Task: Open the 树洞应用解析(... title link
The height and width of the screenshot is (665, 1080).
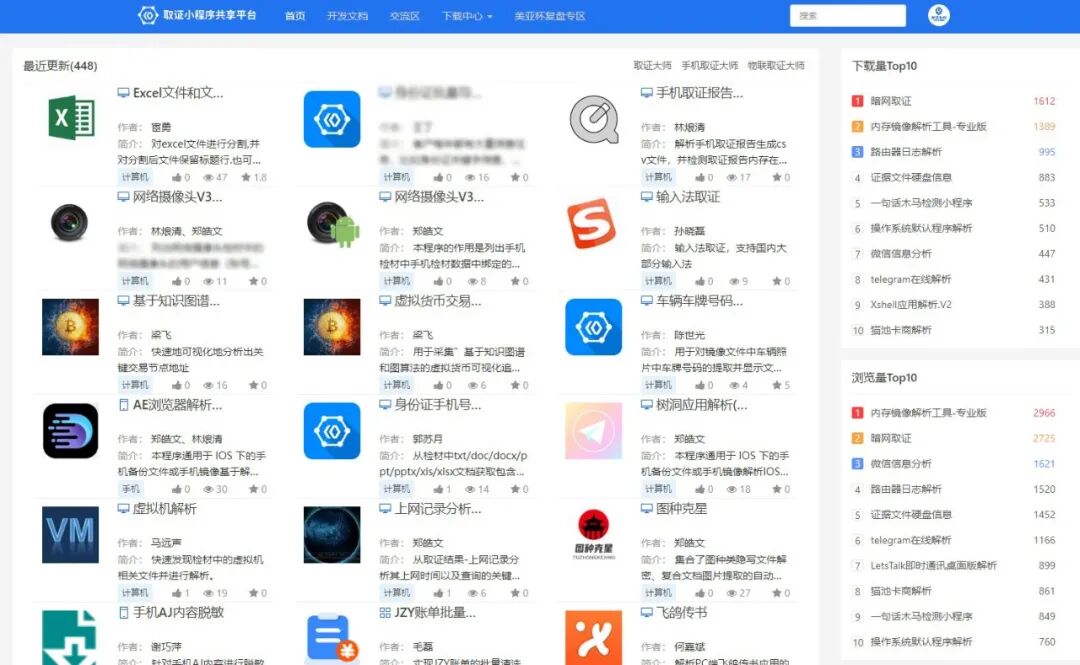Action: [701, 405]
